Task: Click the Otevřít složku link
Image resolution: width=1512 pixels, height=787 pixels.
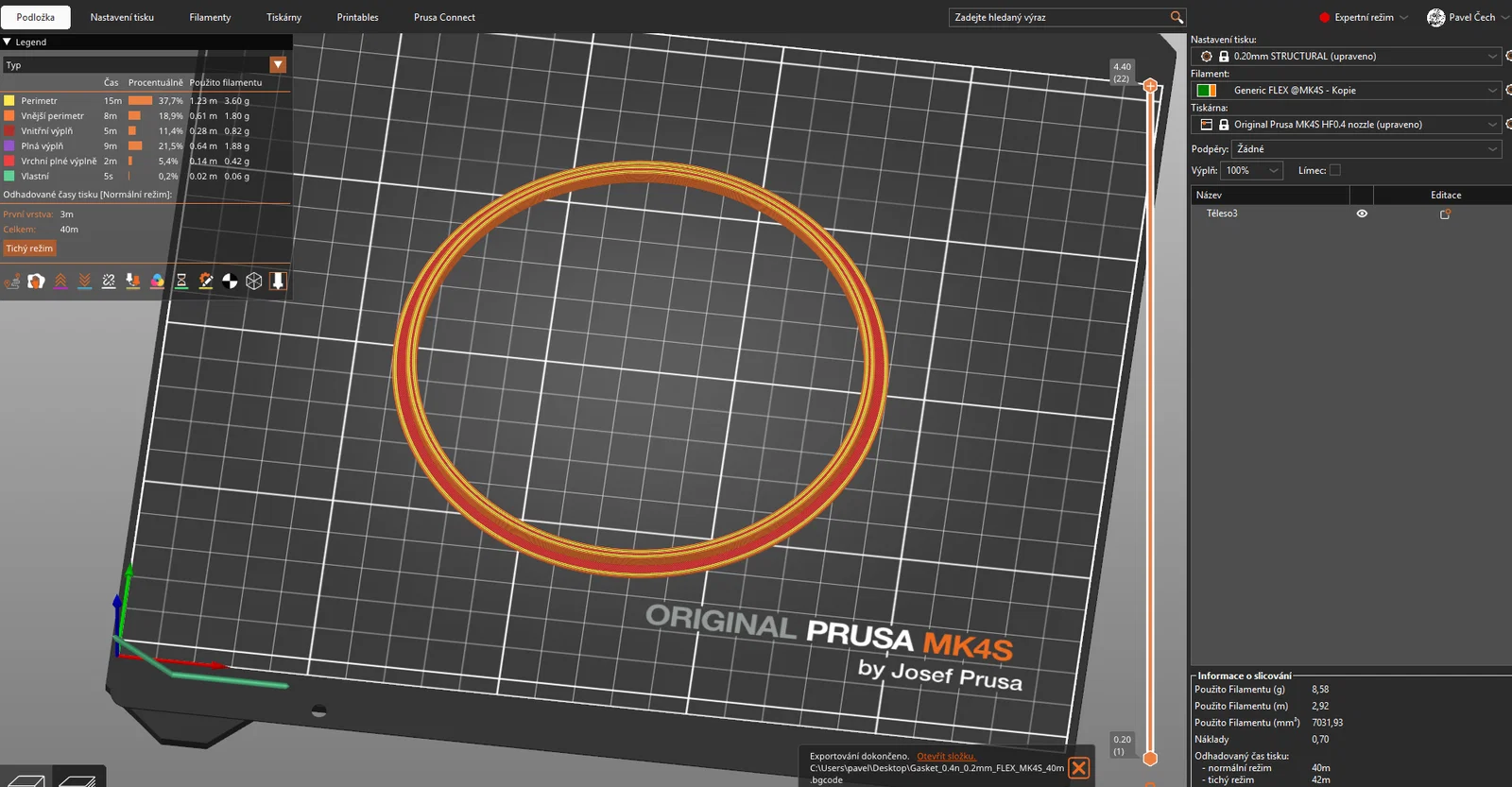Action: [946, 756]
